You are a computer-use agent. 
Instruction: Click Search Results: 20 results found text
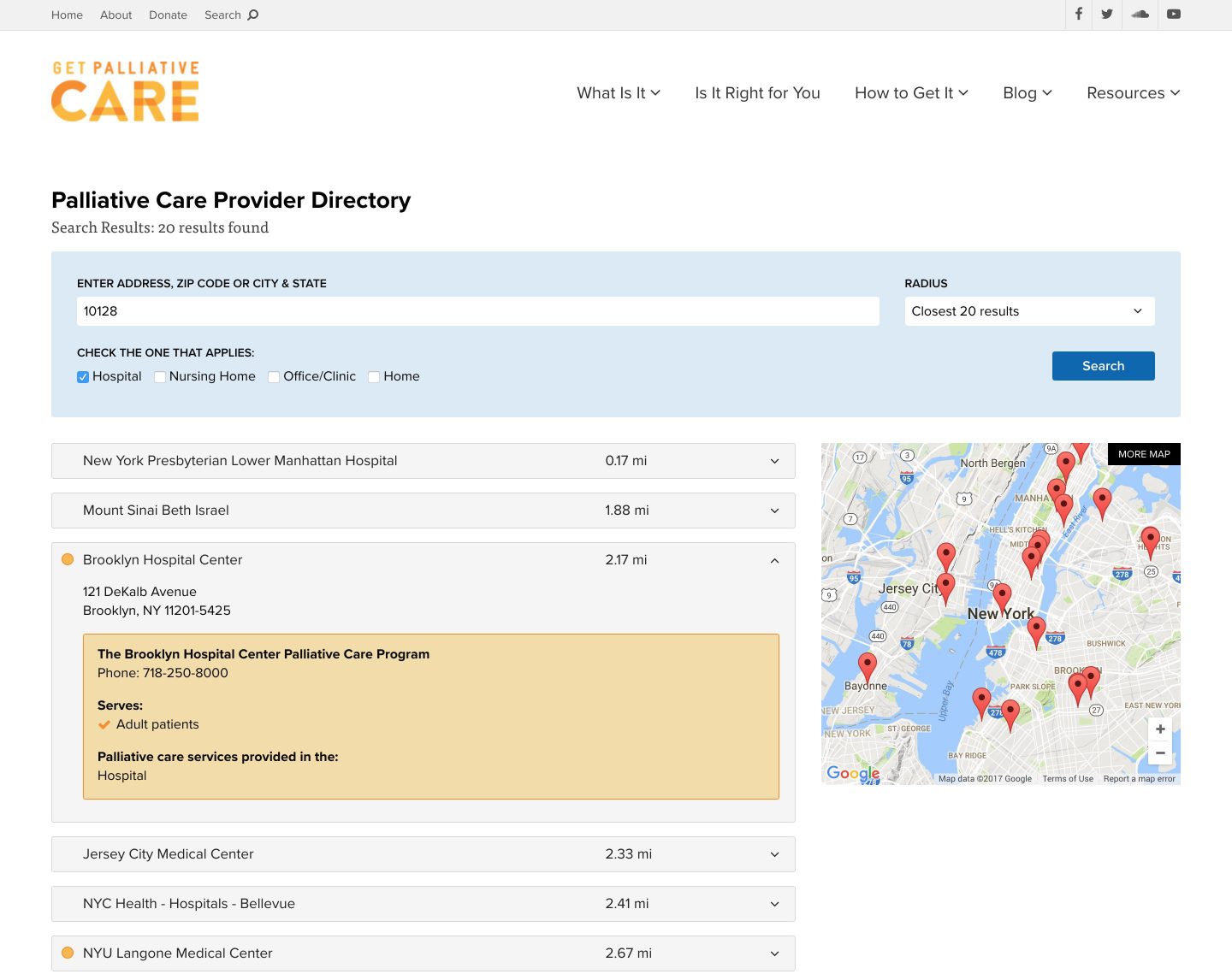coord(160,227)
